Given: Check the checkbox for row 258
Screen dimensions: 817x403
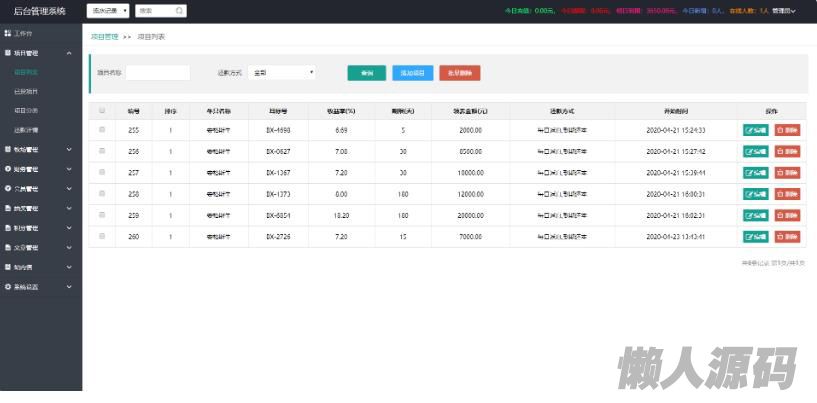Looking at the screenshot, I should coord(102,193).
